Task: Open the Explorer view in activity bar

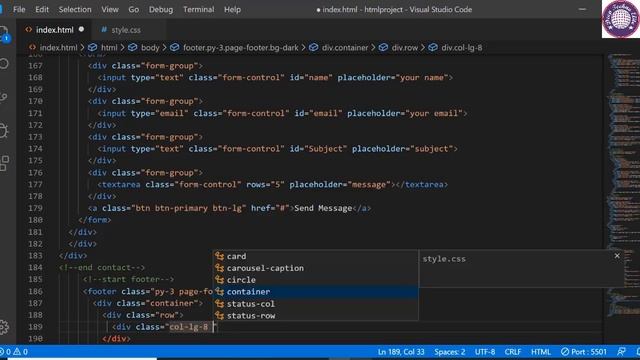Action: coord(3,33)
